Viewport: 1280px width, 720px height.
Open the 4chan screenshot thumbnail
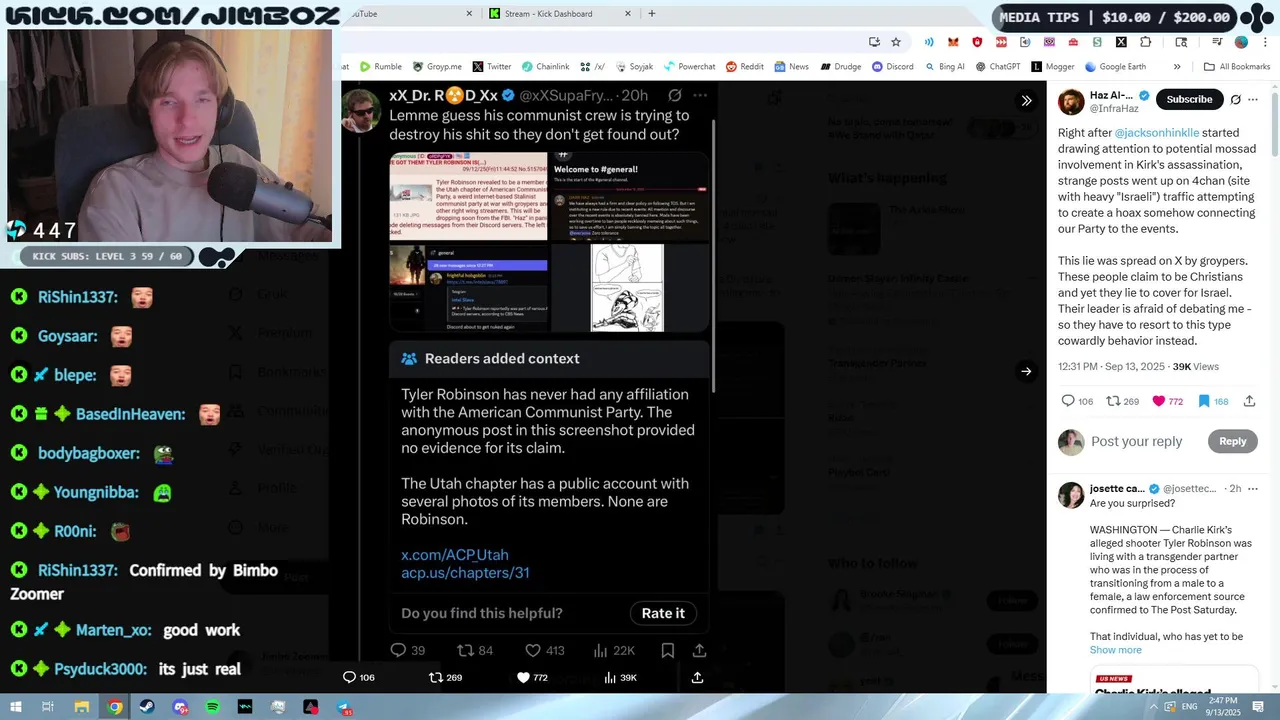click(x=468, y=197)
